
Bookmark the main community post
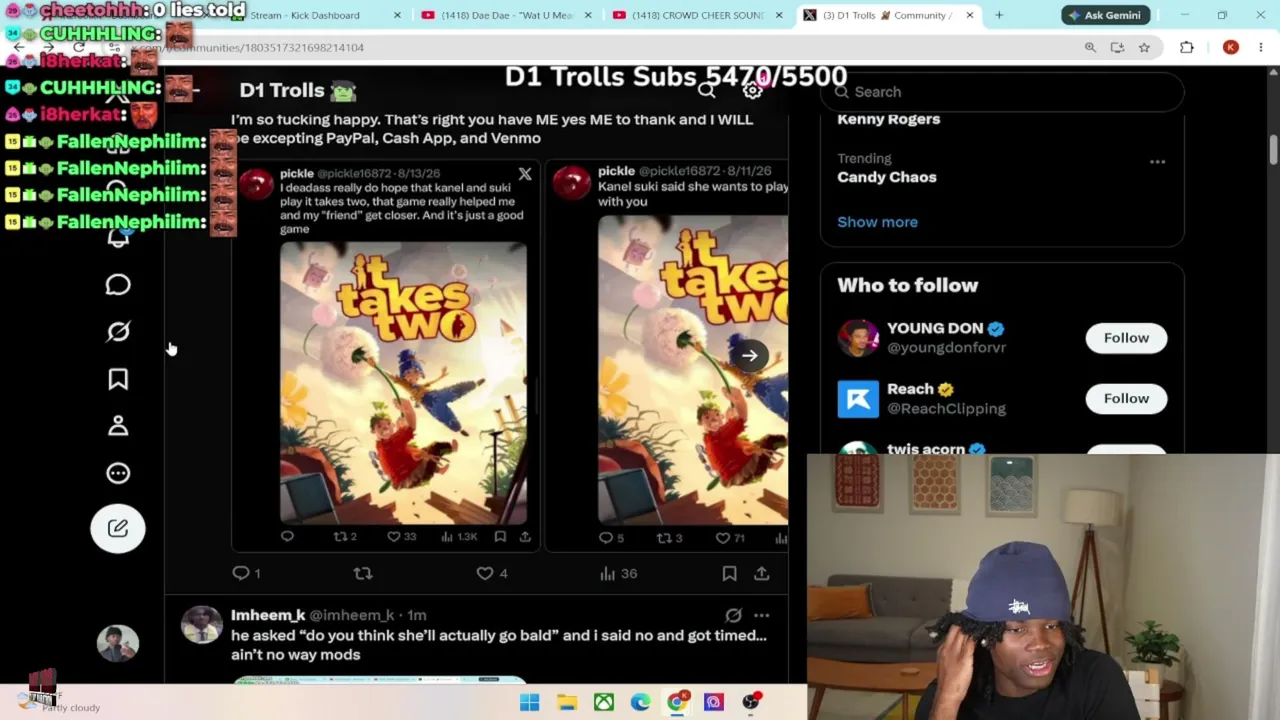tap(730, 573)
